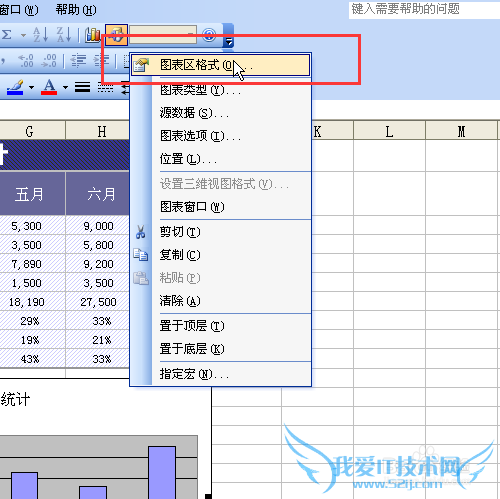Screen dimensions: 500x499
Task: Select the tallest purple chart bar
Action: point(162,473)
